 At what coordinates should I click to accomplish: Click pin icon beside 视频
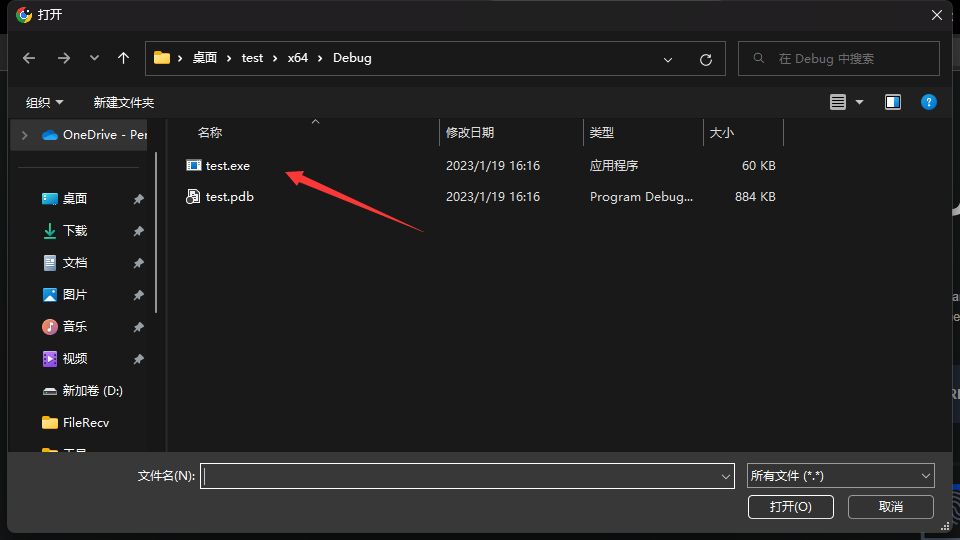138,359
